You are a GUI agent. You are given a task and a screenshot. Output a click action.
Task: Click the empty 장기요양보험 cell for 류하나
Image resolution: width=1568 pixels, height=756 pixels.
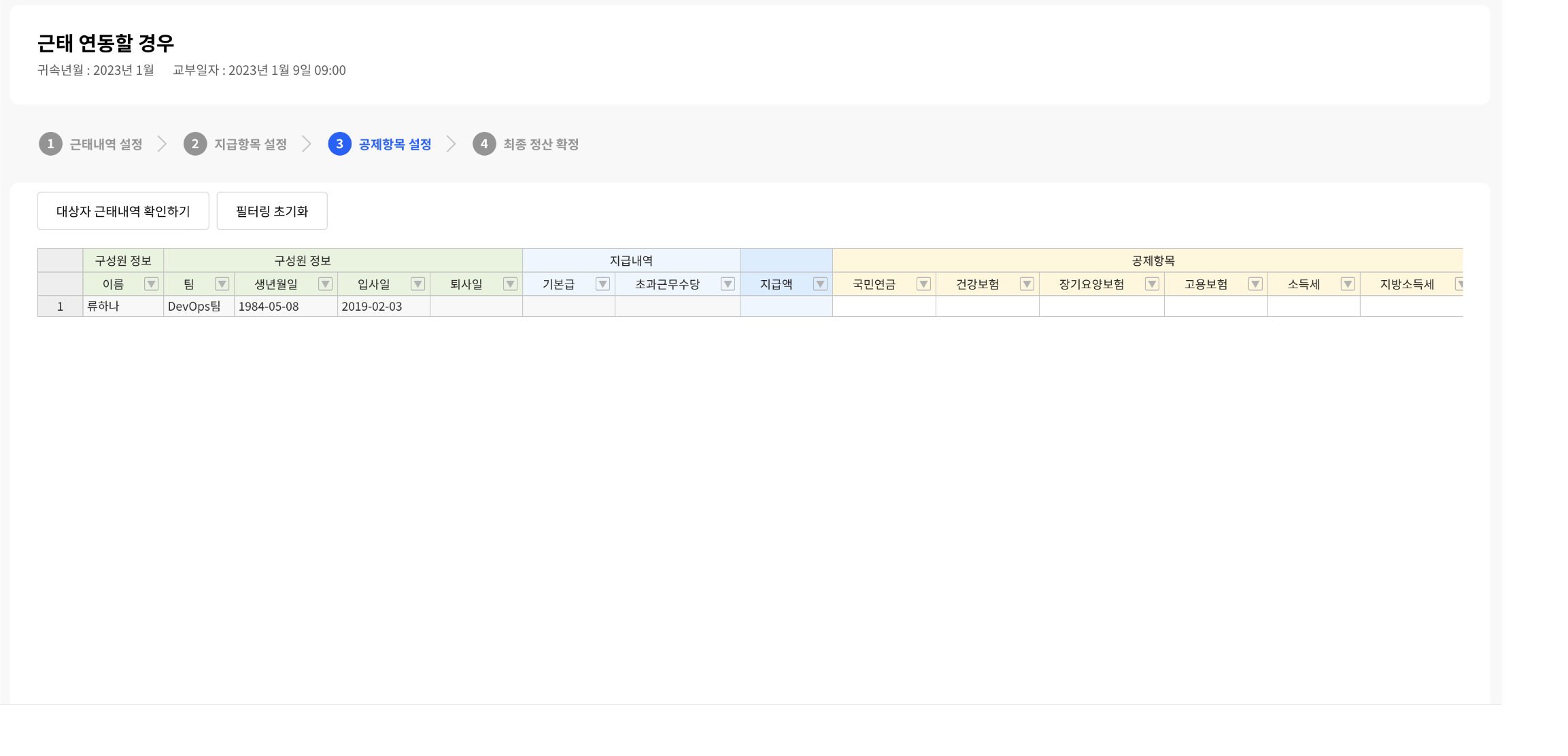tap(1102, 307)
